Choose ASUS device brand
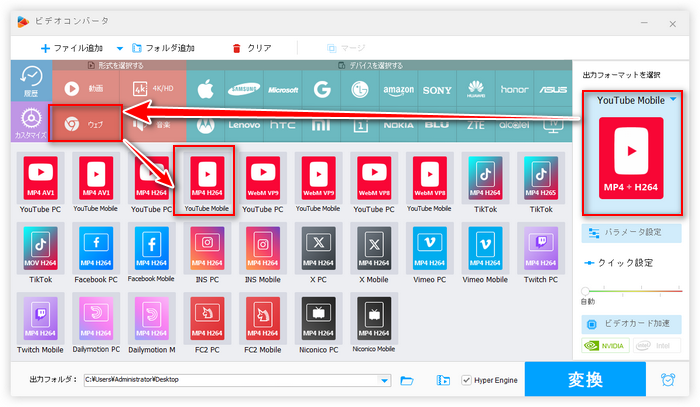The width and height of the screenshot is (700, 407). click(553, 90)
